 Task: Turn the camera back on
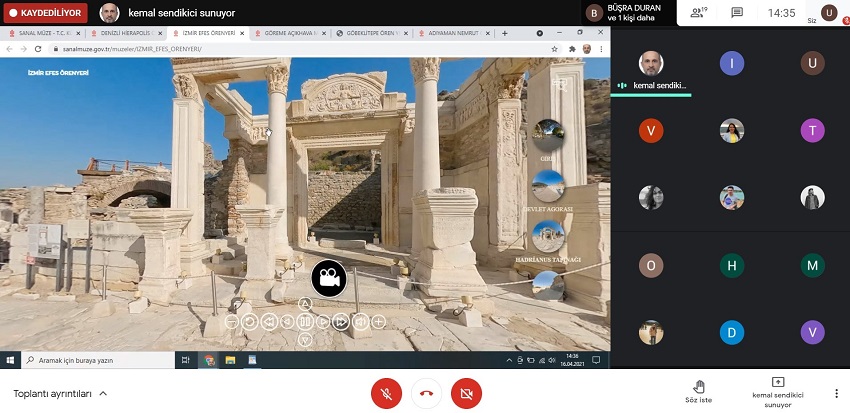point(465,393)
